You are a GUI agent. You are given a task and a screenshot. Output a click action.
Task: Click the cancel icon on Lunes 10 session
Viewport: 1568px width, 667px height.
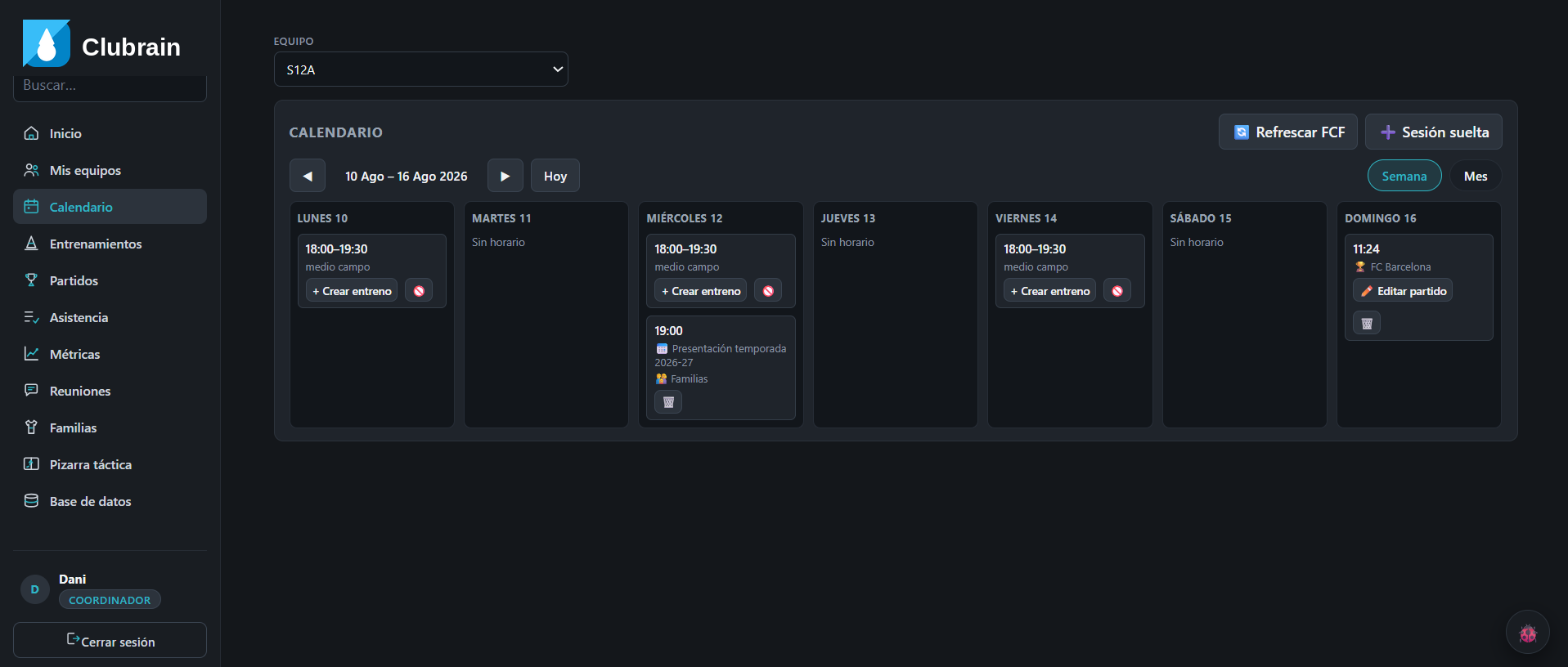419,291
